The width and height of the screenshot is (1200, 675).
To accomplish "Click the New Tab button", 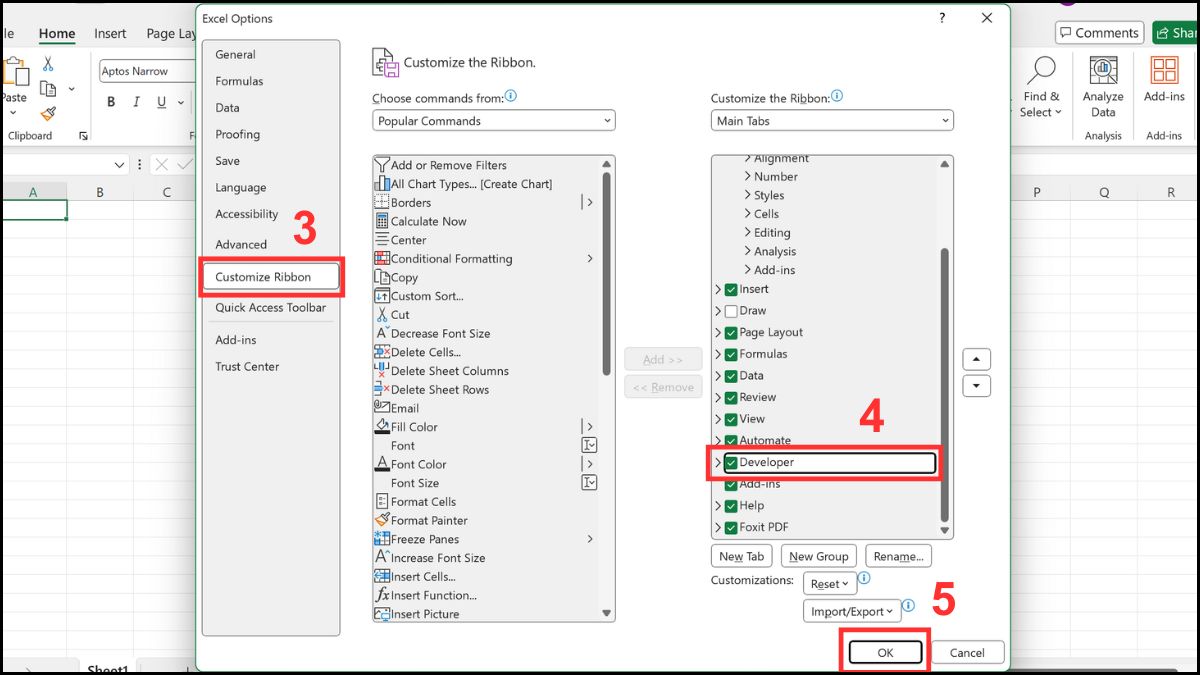I will click(x=741, y=555).
